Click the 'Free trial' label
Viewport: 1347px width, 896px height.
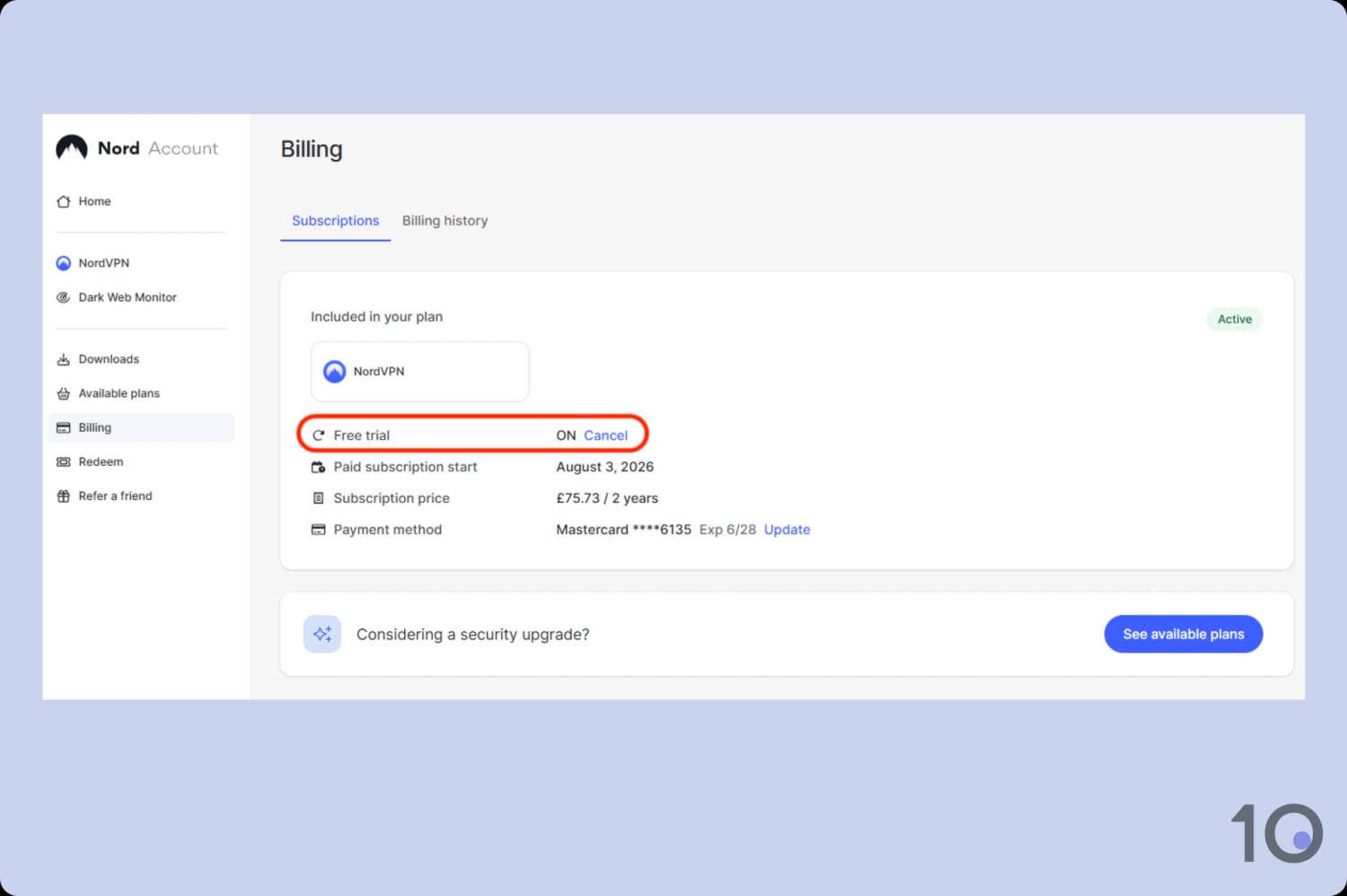click(362, 435)
